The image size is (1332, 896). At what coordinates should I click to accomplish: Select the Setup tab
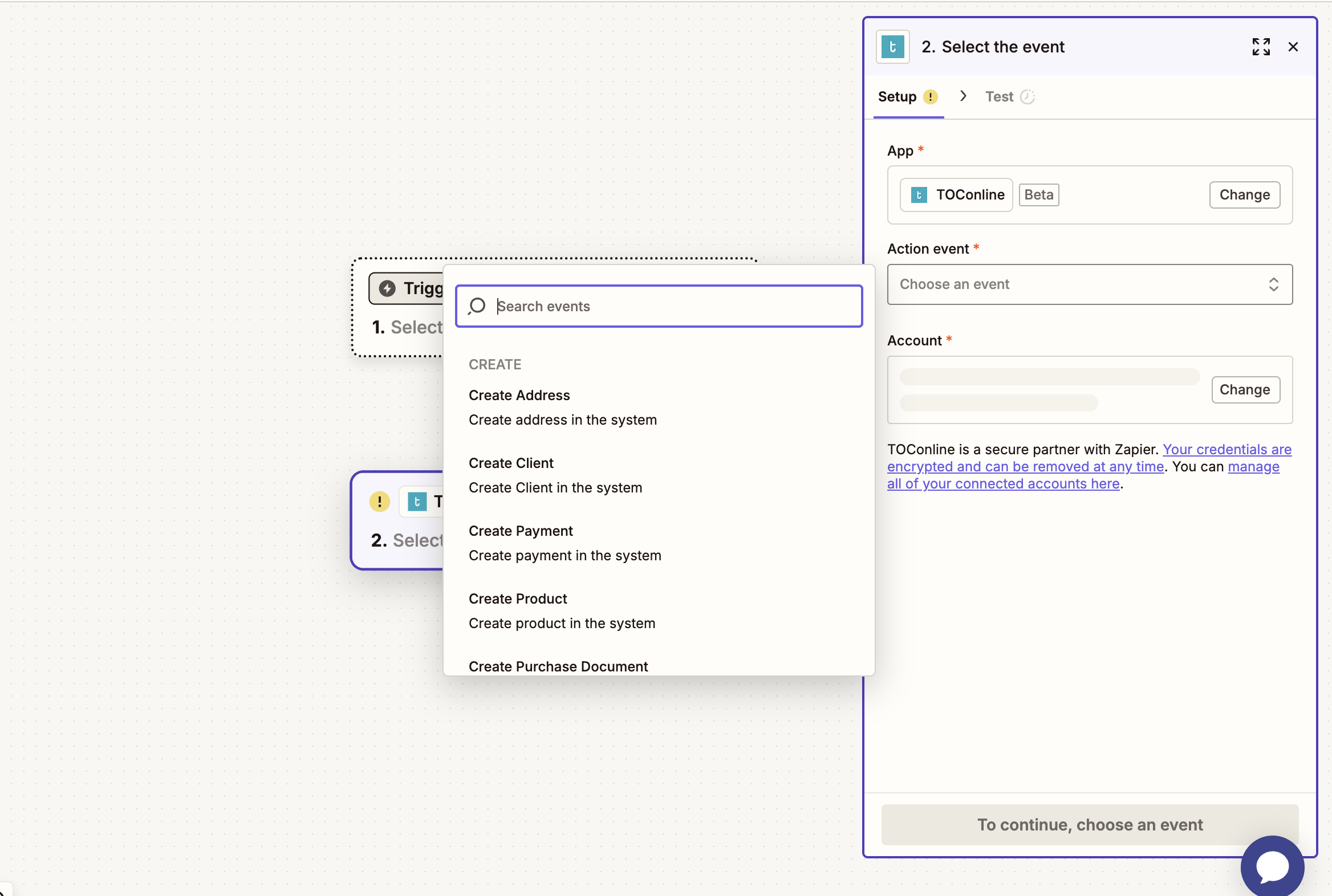point(897,96)
